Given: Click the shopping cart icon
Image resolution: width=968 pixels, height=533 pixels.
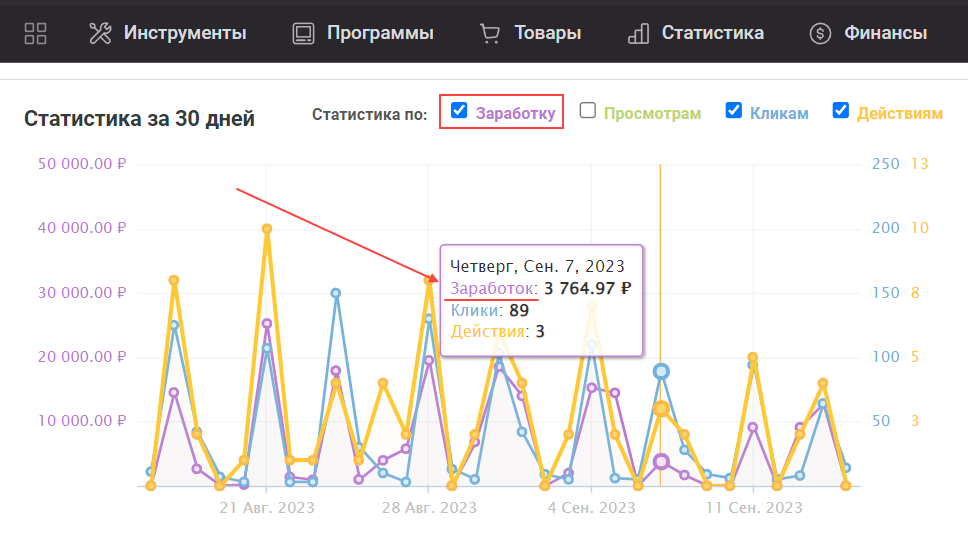Looking at the screenshot, I should click(x=490, y=33).
